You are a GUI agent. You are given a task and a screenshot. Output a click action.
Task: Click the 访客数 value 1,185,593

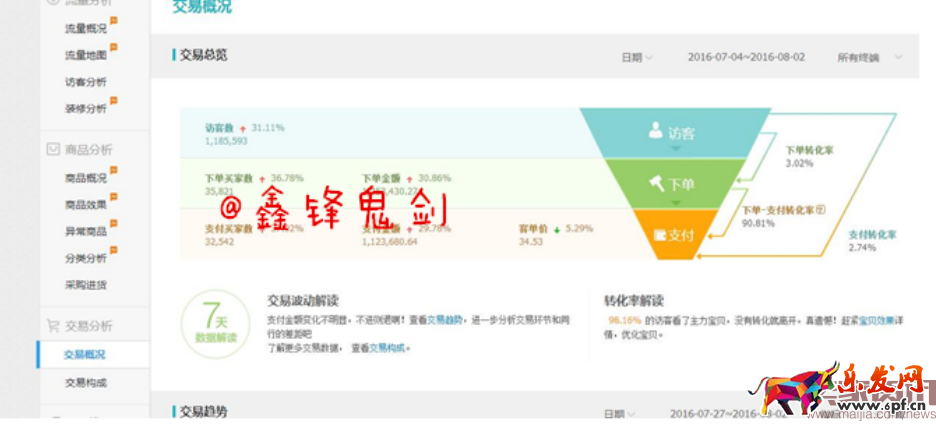click(226, 141)
